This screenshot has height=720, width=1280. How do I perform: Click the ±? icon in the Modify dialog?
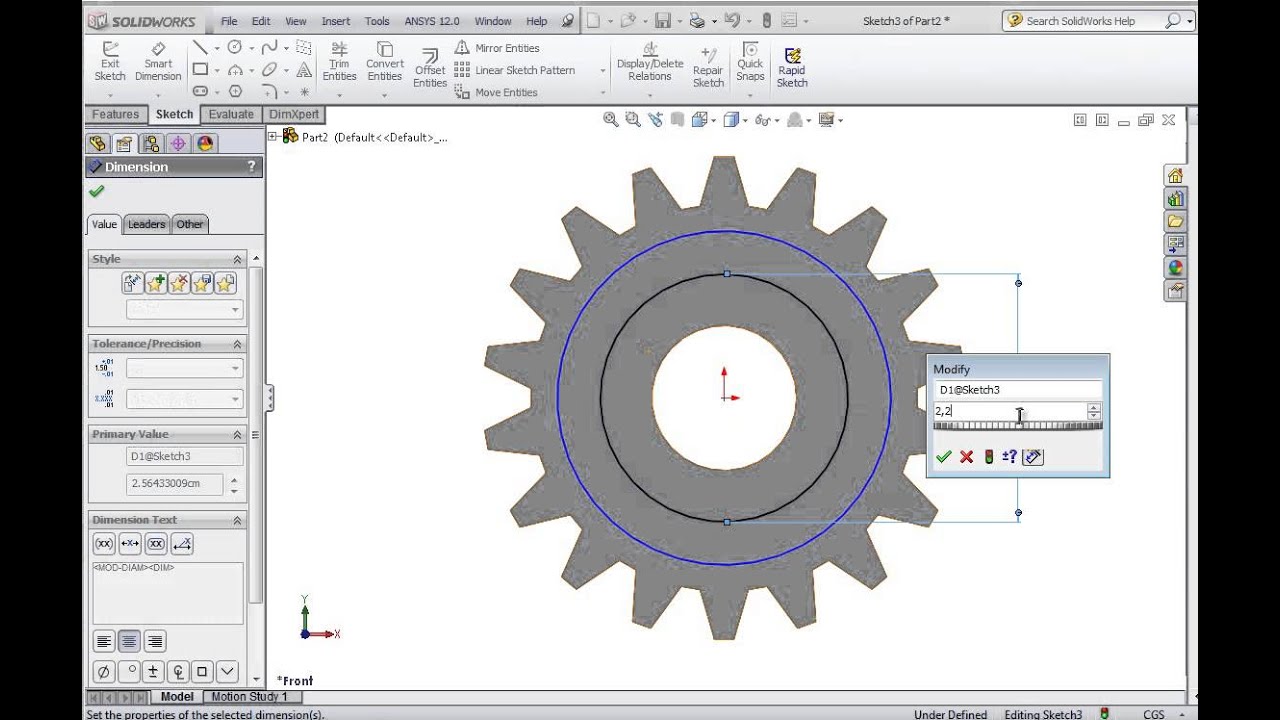click(1010, 457)
